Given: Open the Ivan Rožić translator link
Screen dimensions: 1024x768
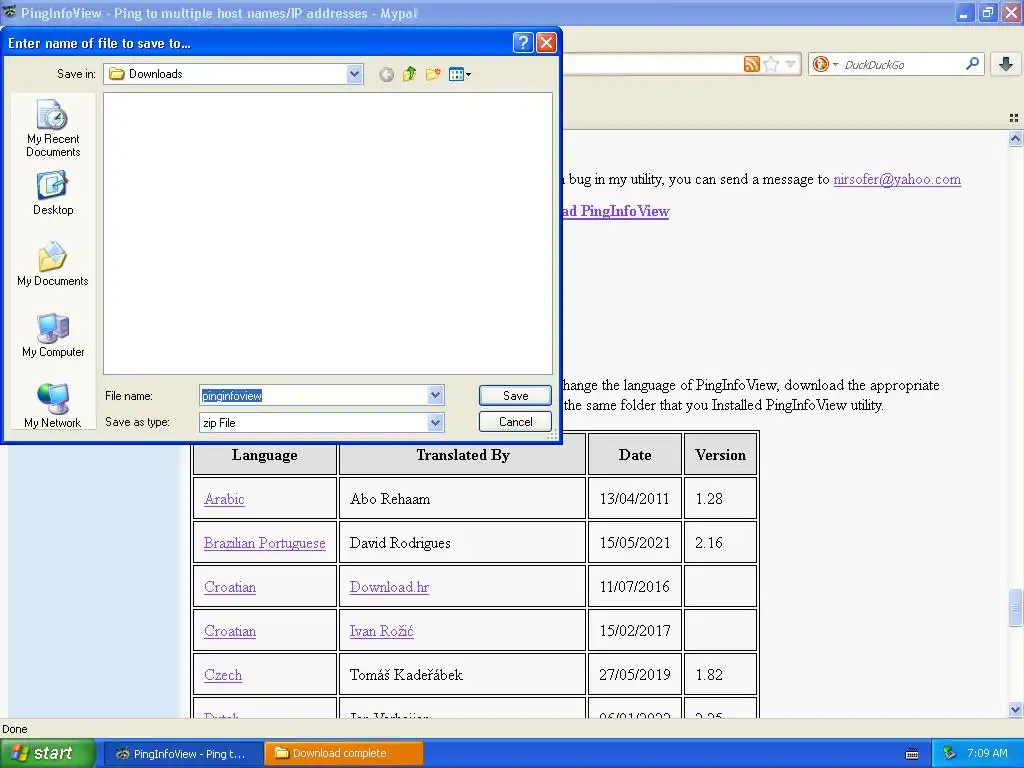Looking at the screenshot, I should coord(381,631).
